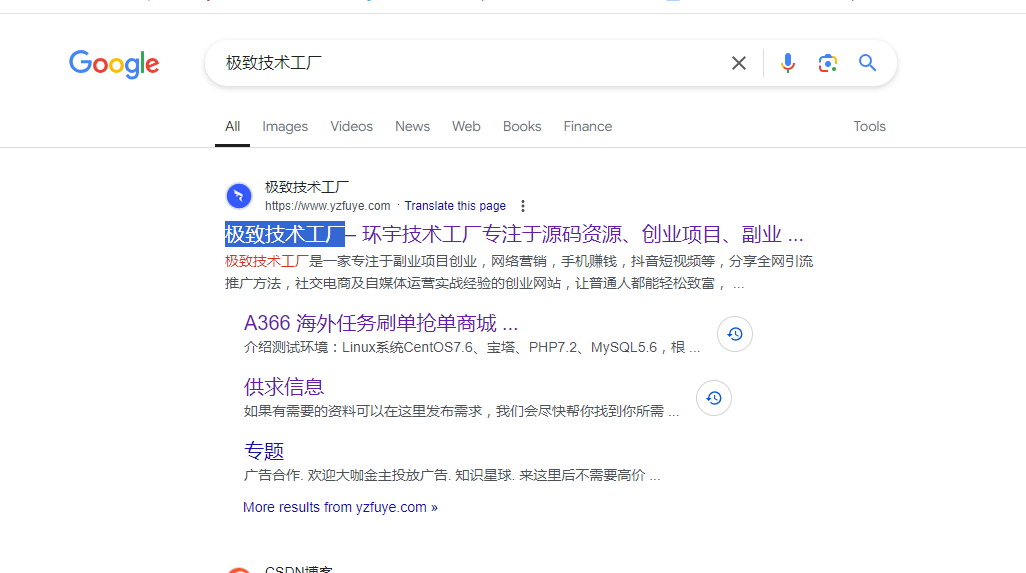Viewport: 1026px width, 573px height.
Task: Click Translate this page link
Action: tap(455, 206)
